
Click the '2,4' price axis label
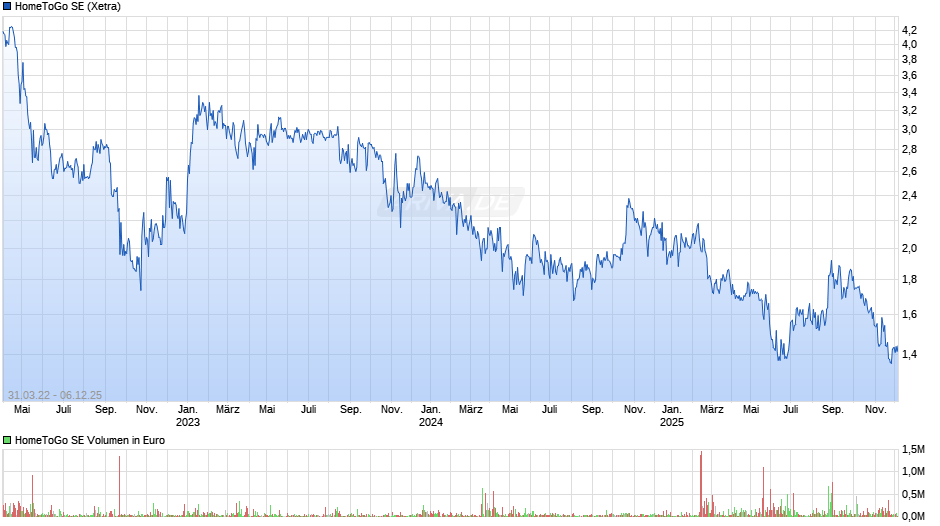click(909, 196)
